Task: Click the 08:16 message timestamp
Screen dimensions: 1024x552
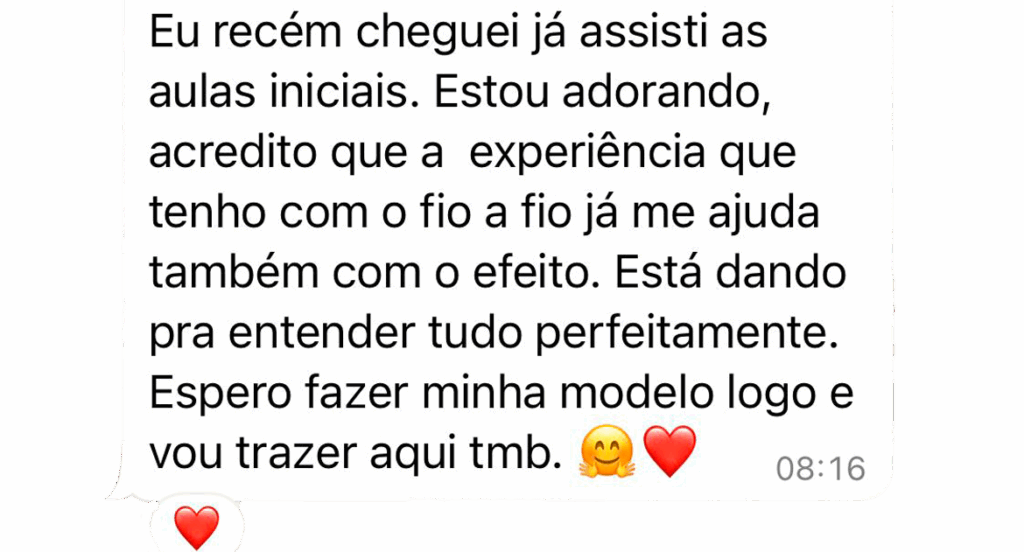Action: tap(821, 469)
